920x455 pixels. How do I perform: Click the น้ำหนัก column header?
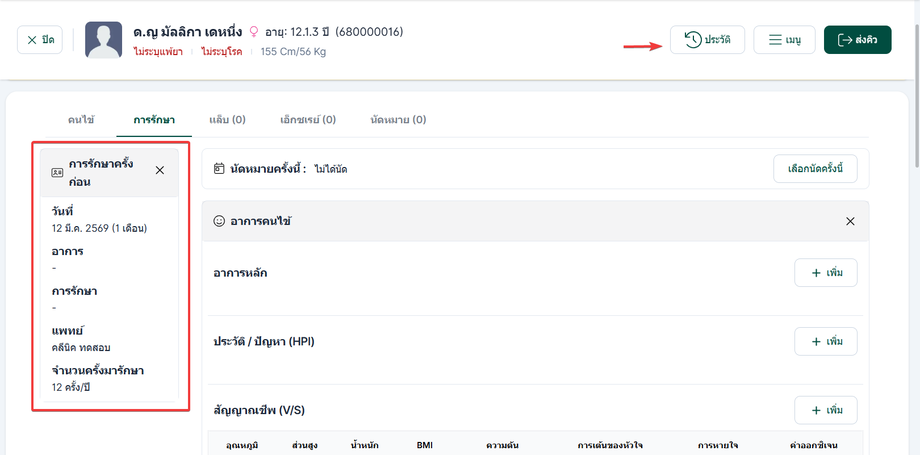[x=364, y=446]
